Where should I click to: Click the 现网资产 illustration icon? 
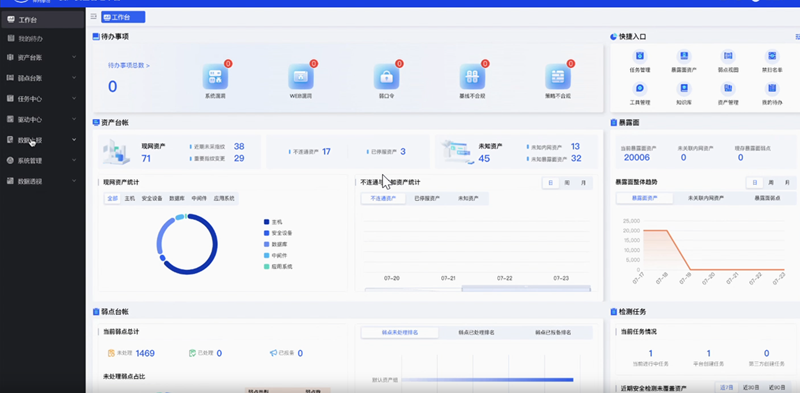tap(116, 153)
